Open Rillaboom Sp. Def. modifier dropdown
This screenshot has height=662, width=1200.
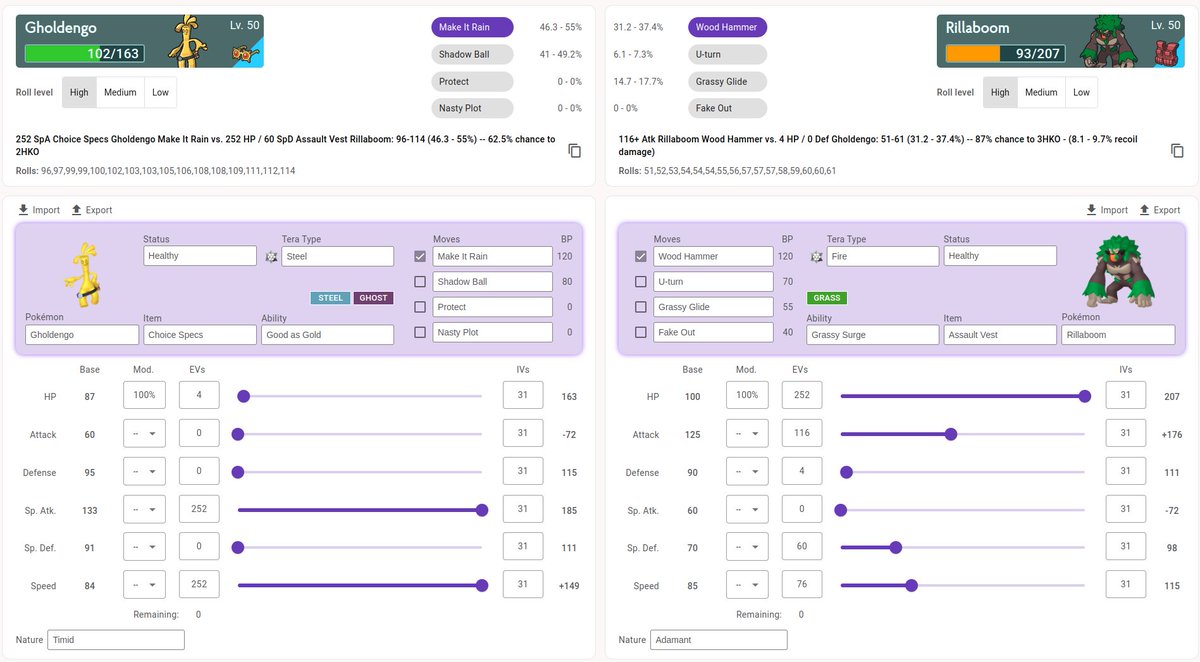click(x=747, y=547)
